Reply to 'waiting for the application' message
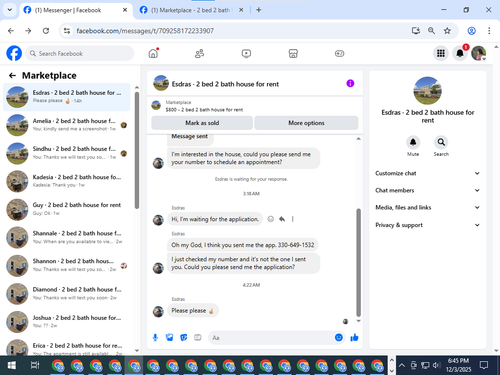The width and height of the screenshot is (500, 375). point(282,219)
